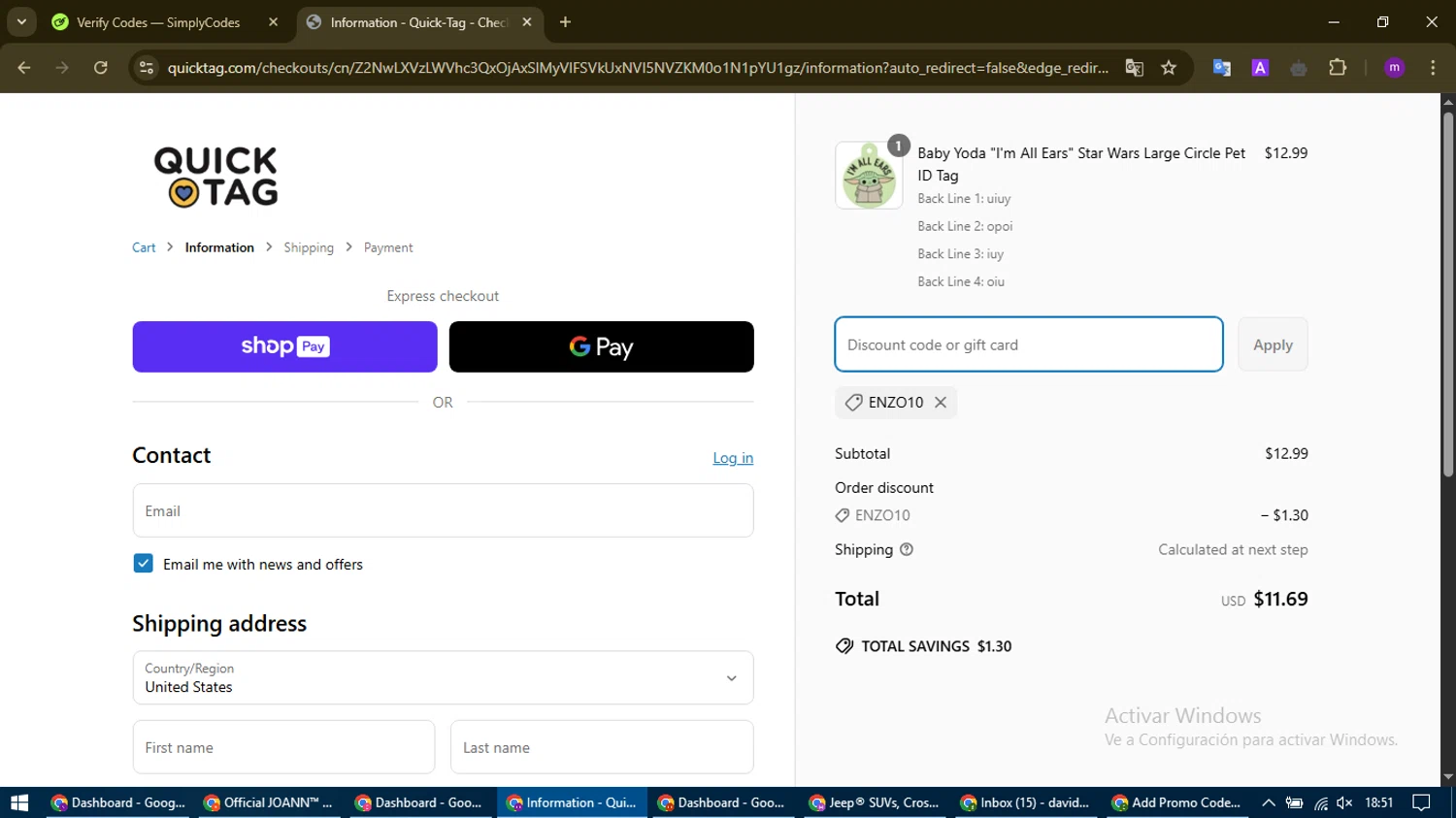Open the Extensions puzzle icon
The width and height of the screenshot is (1456, 818).
(x=1338, y=68)
